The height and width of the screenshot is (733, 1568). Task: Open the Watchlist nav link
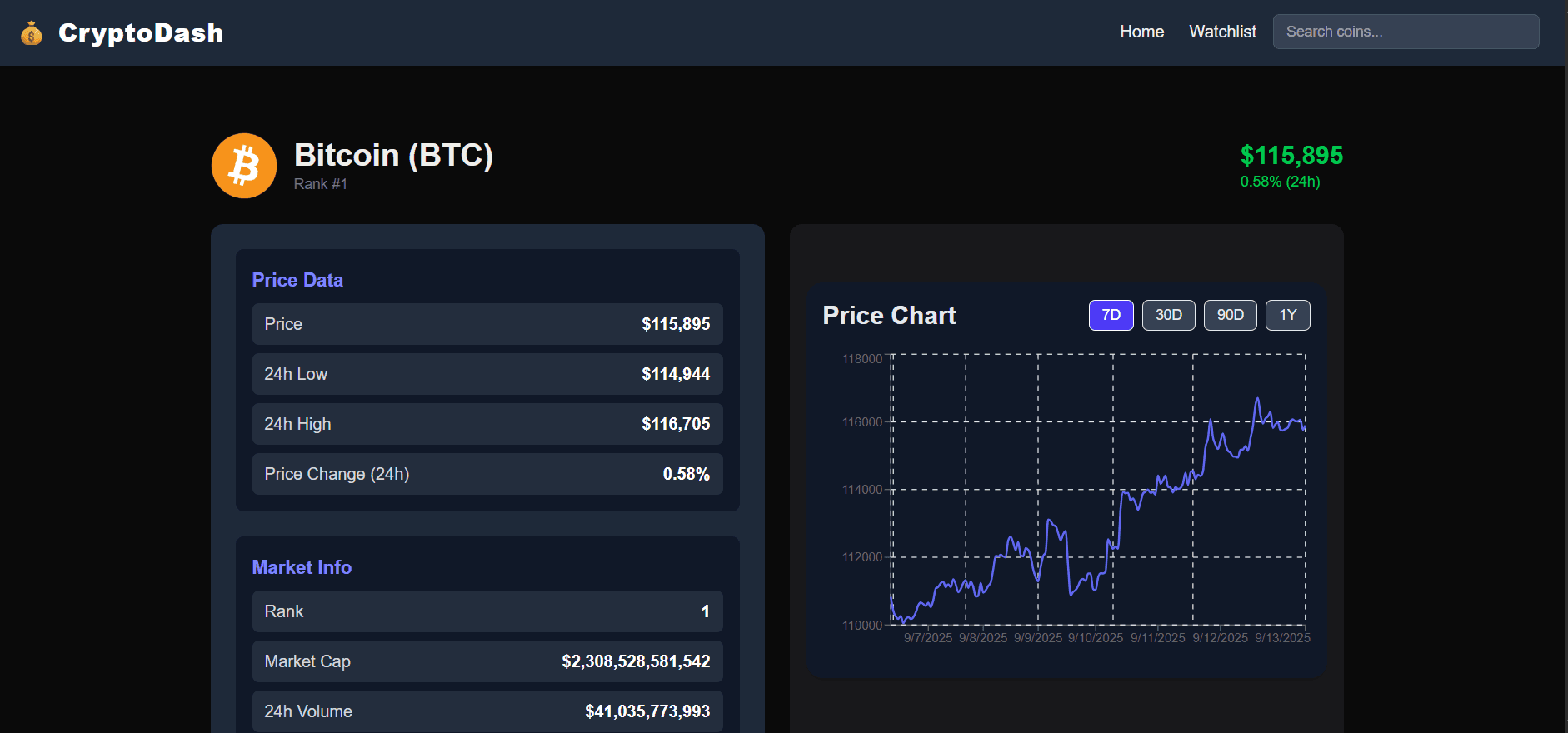pos(1222,32)
